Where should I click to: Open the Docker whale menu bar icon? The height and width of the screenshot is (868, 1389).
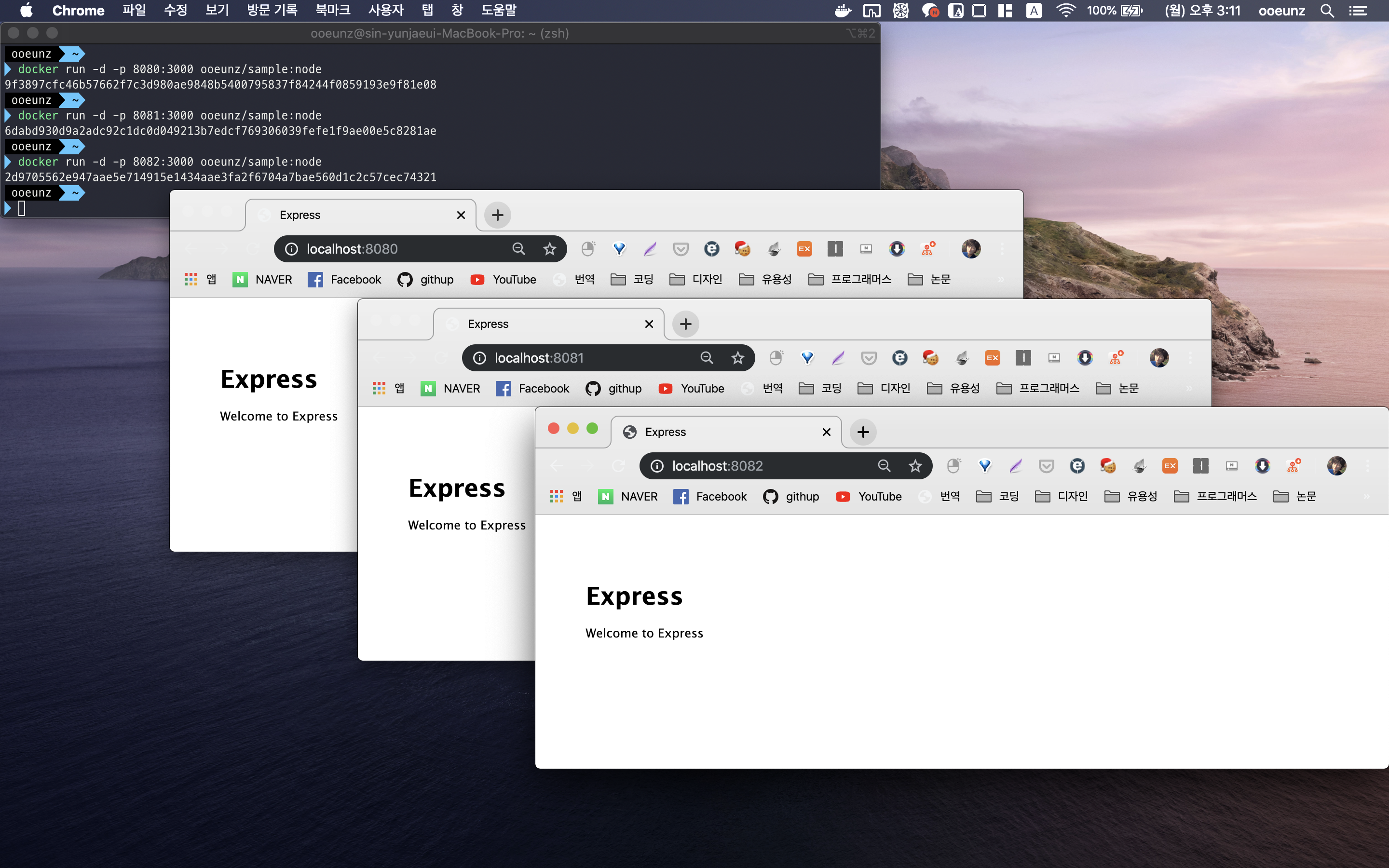[843, 10]
